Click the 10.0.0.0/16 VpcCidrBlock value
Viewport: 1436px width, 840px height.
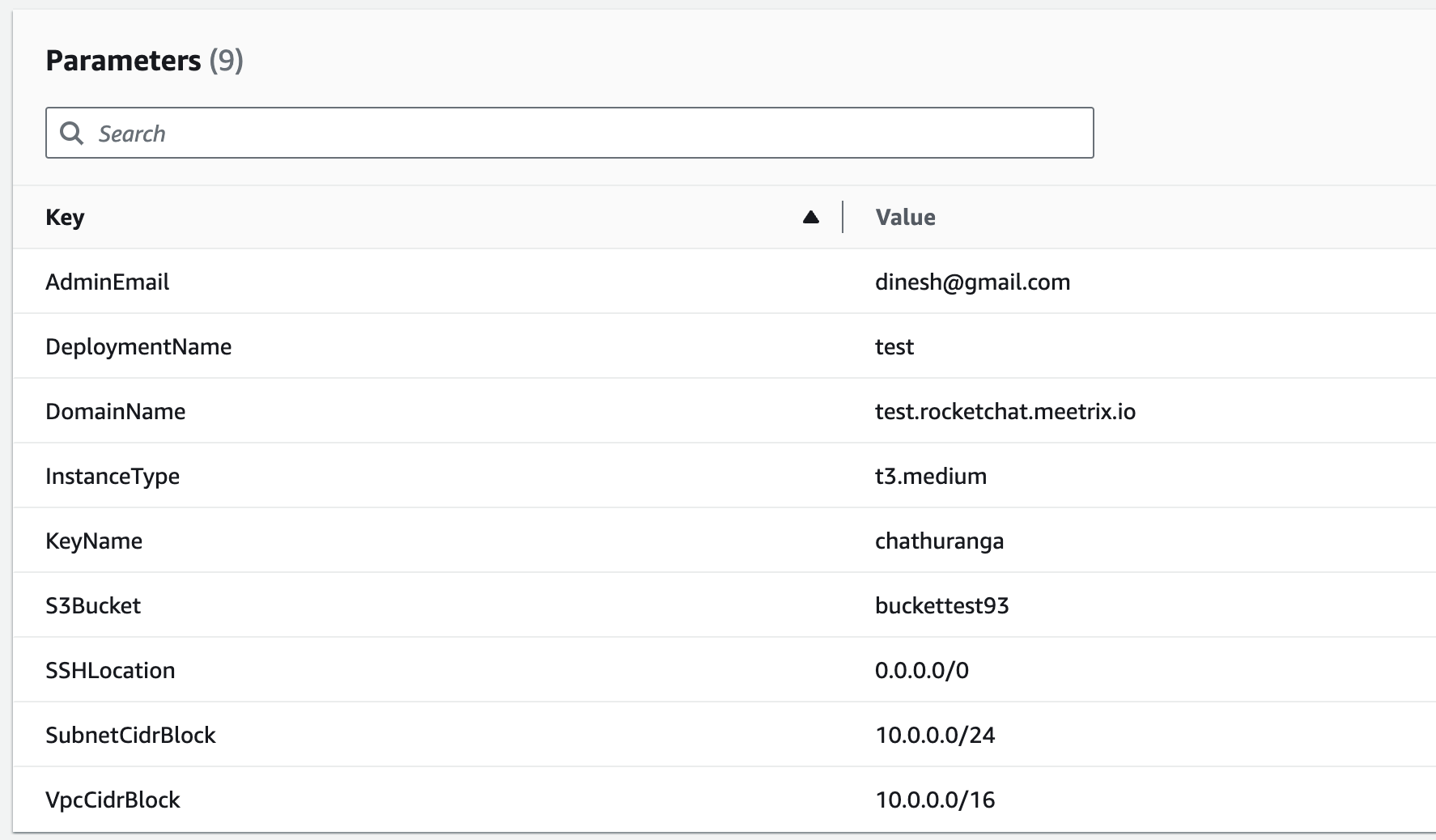935,800
